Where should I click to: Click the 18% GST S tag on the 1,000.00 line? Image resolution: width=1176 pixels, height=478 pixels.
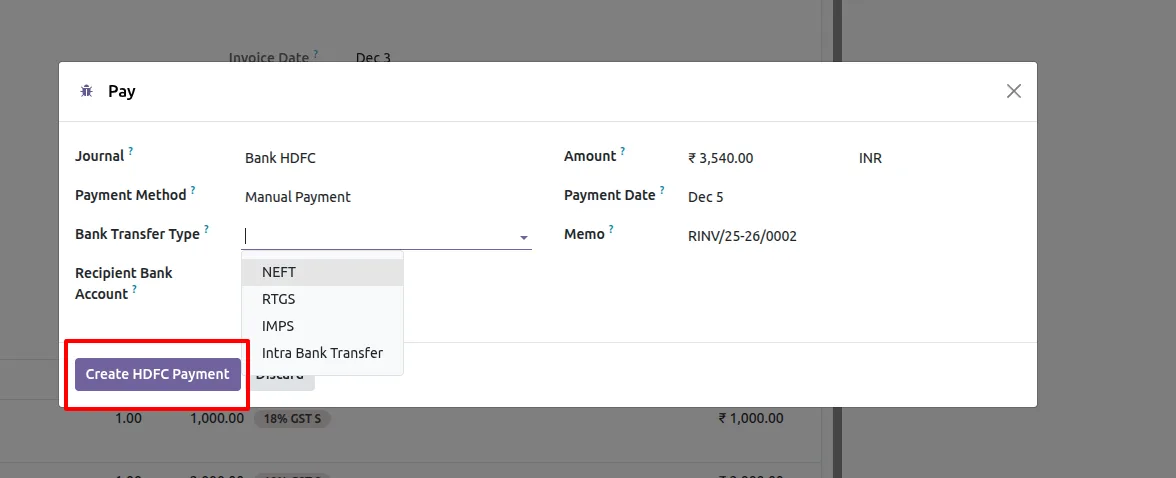coord(292,419)
